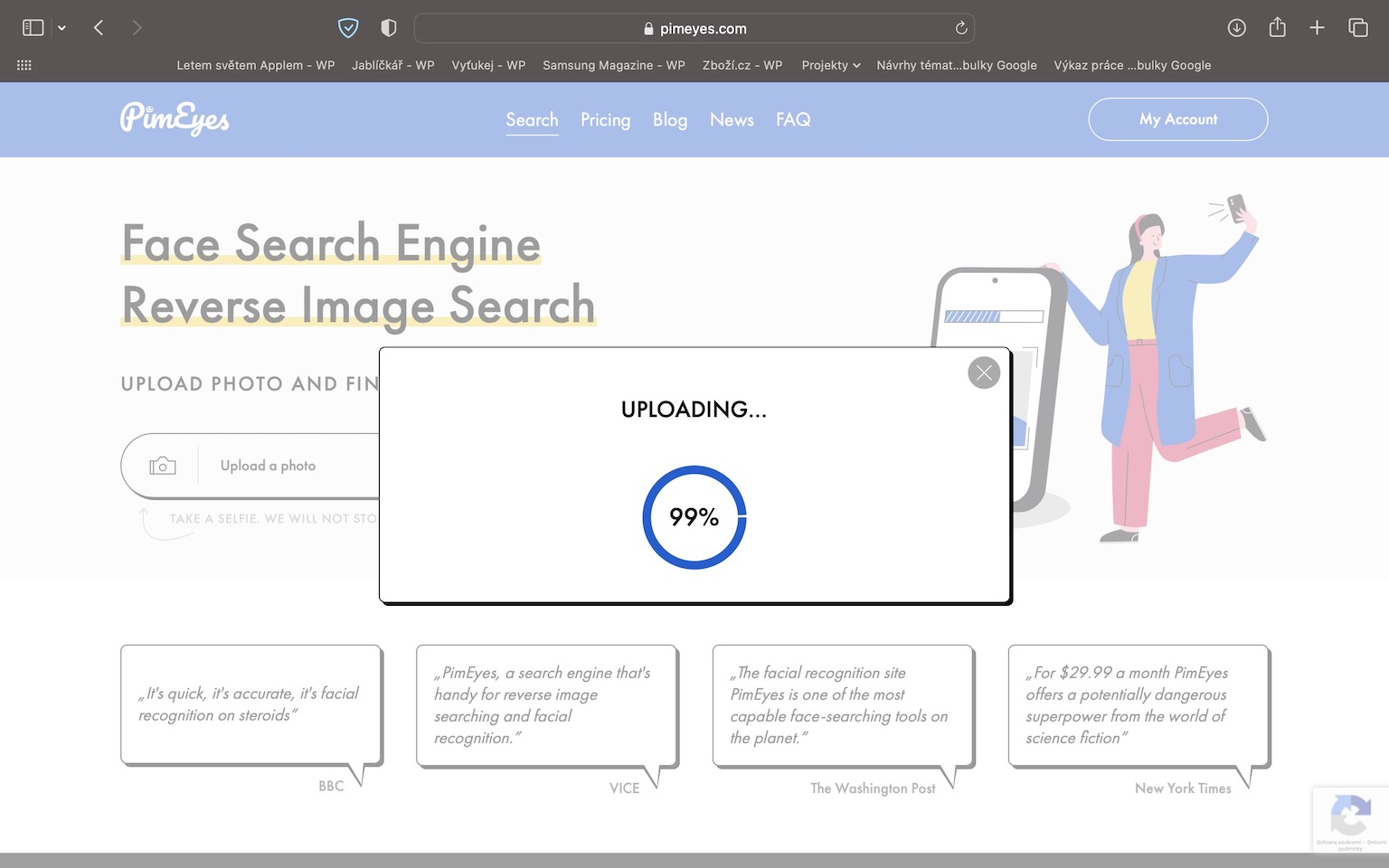Viewport: 1389px width, 868px height.
Task: Click the half-shaded shield privacy report icon
Action: tap(389, 28)
